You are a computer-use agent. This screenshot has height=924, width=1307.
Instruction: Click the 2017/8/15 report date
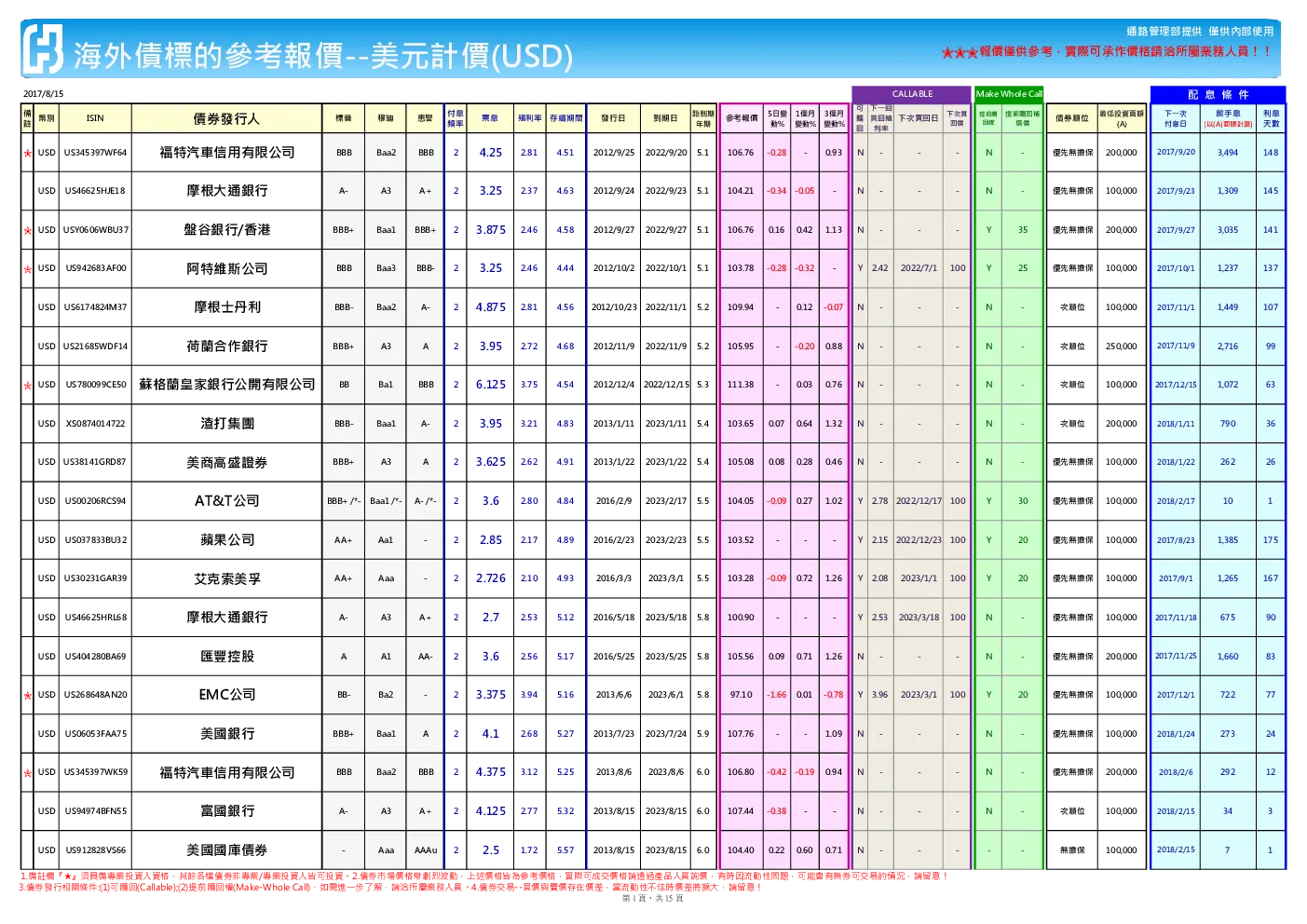pos(43,94)
